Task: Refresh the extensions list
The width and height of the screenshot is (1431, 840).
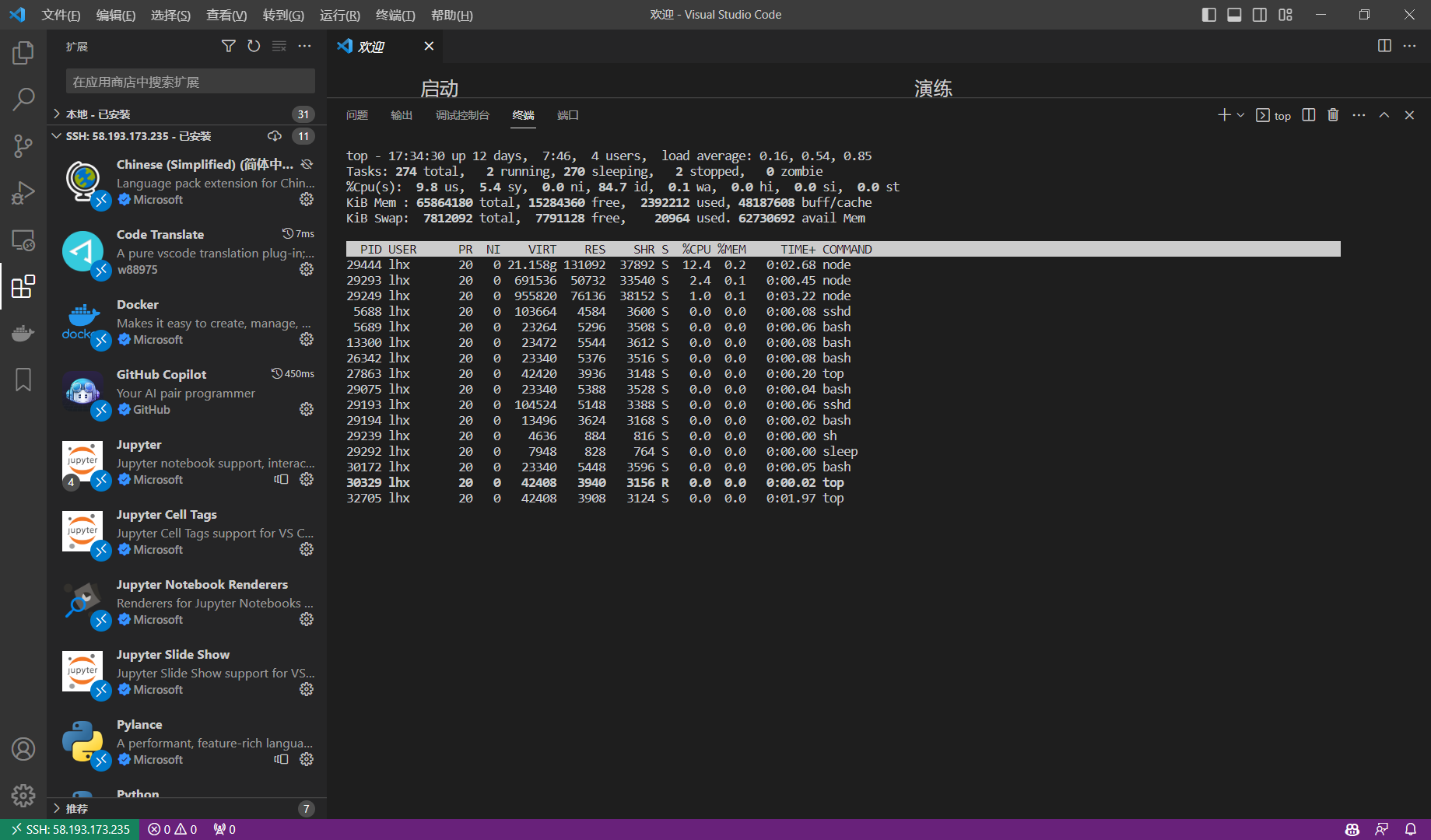Action: coord(254,47)
